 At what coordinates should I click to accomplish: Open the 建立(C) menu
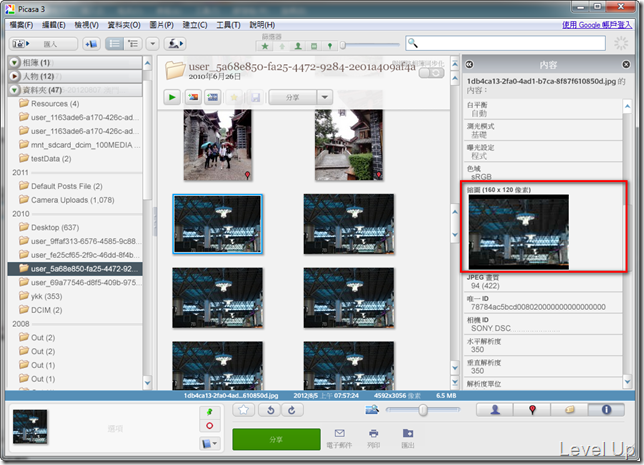pyautogui.click(x=195, y=25)
